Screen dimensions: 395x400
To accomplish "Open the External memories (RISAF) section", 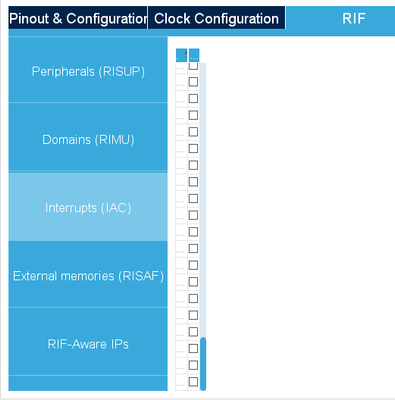I will (x=88, y=274).
